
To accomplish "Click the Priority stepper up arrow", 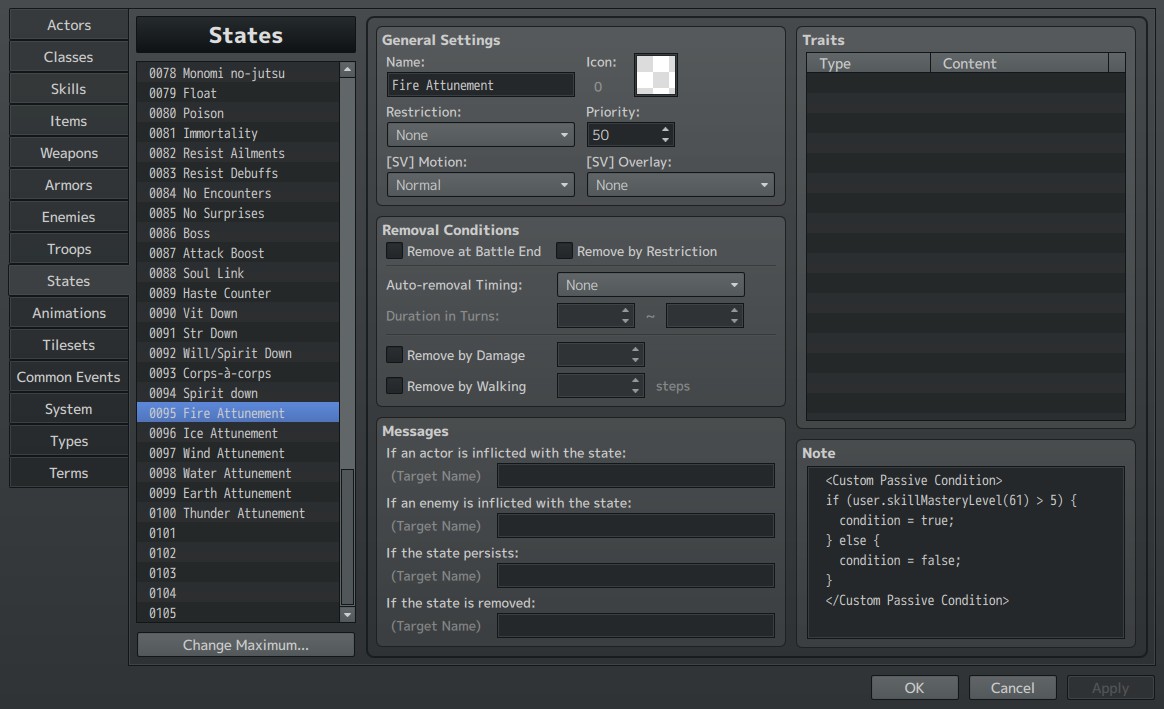I will pyautogui.click(x=665, y=129).
